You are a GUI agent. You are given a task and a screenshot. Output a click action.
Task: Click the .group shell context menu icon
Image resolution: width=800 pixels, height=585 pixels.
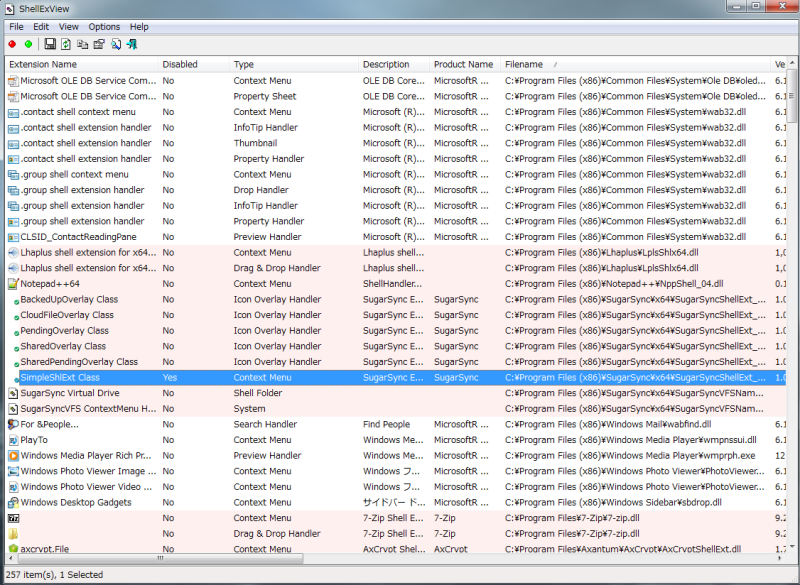click(13, 174)
